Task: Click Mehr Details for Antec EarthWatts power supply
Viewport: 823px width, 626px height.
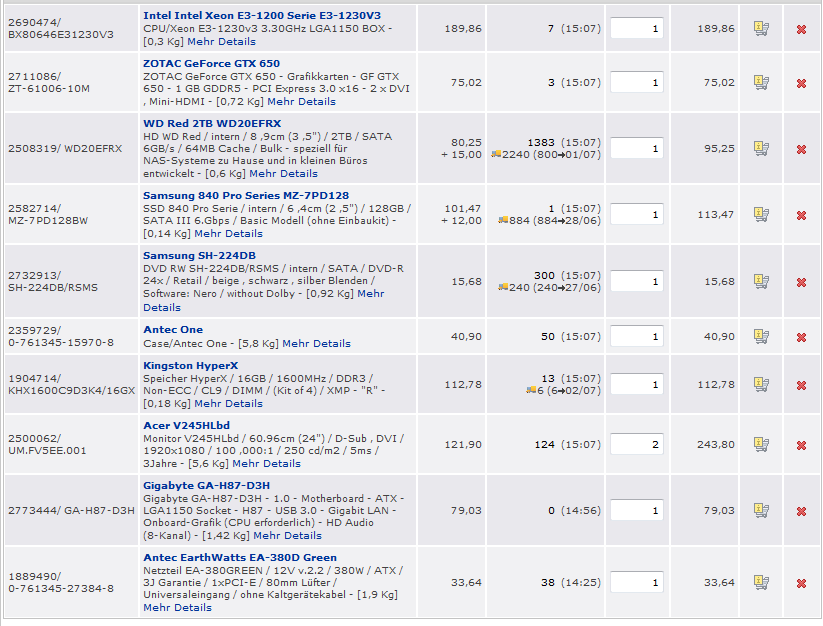Action: [177, 607]
